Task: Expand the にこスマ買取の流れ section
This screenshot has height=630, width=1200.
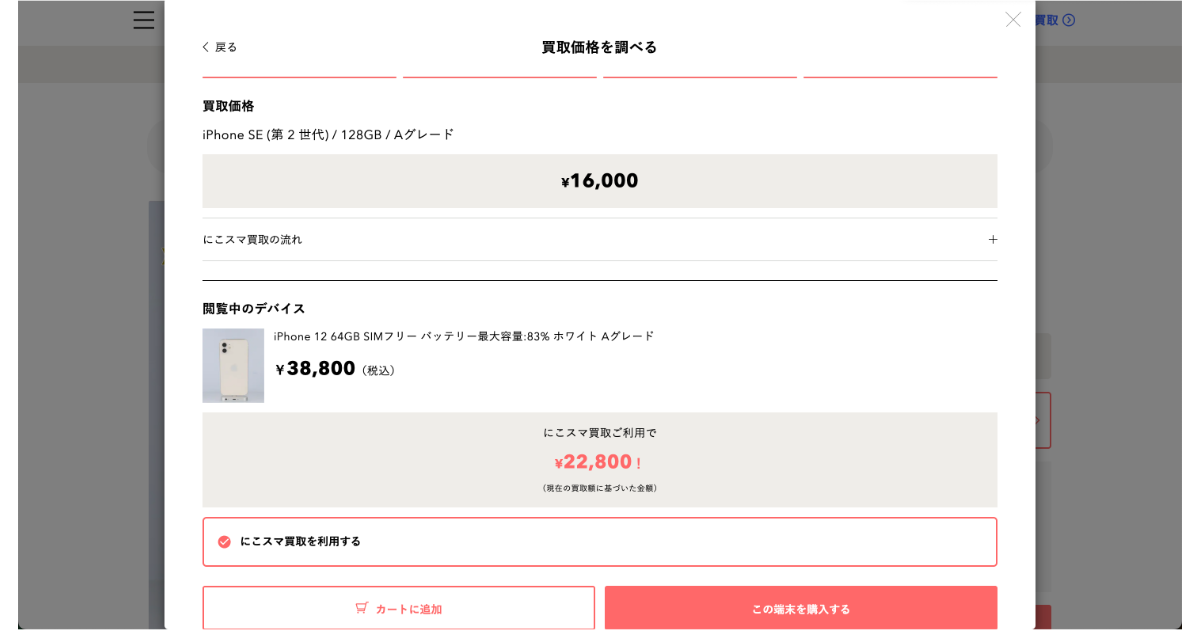Action: (x=600, y=239)
